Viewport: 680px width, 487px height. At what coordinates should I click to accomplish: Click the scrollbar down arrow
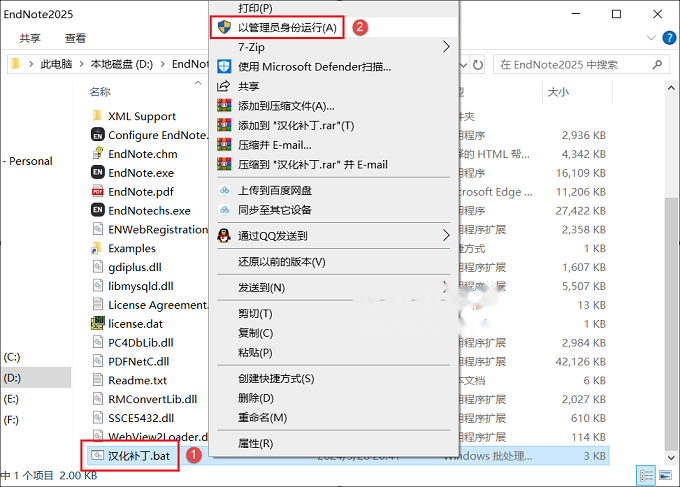click(x=671, y=458)
